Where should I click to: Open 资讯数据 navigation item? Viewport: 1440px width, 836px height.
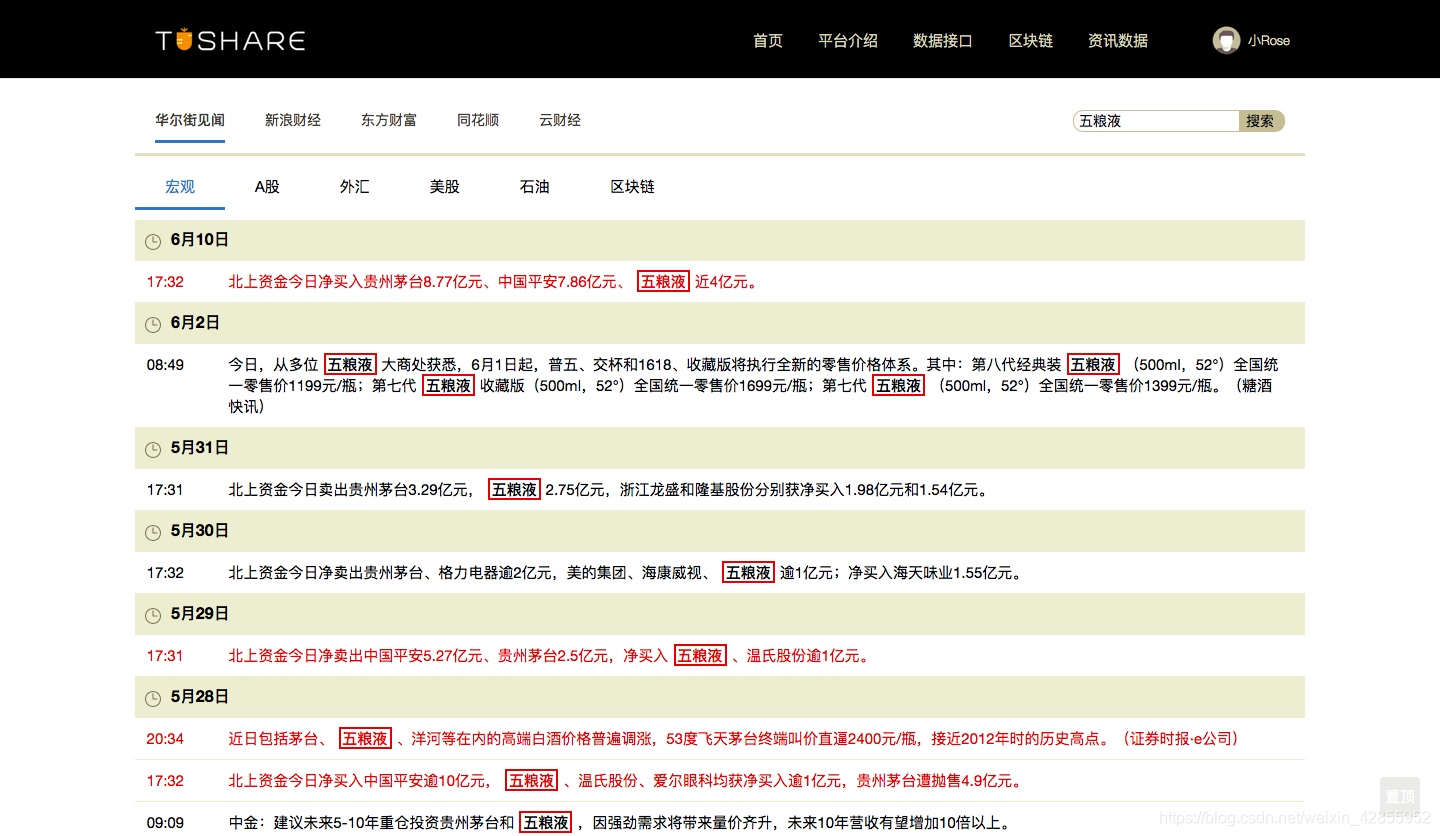[1118, 40]
